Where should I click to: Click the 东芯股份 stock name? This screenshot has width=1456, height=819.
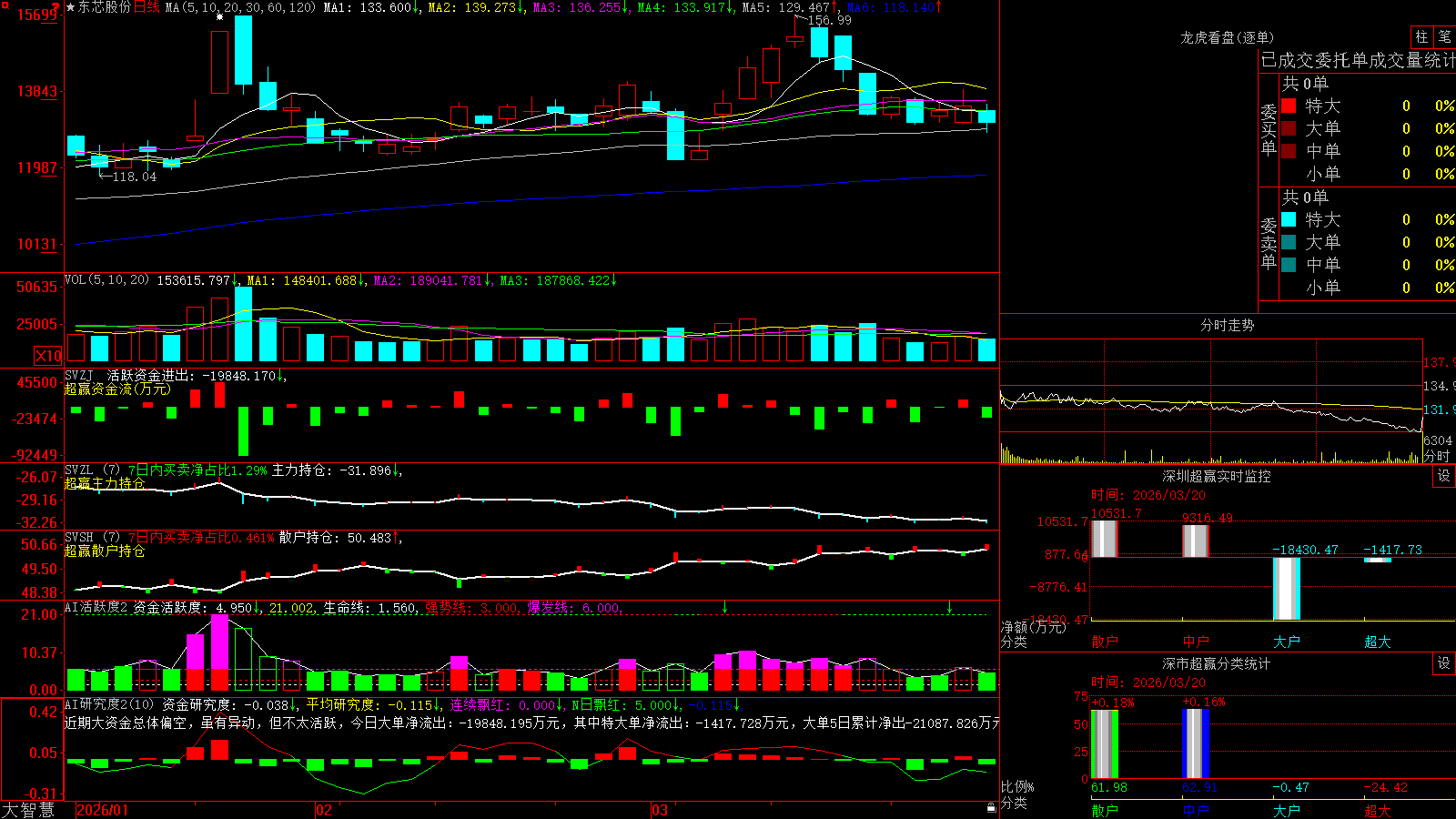[x=105, y=7]
